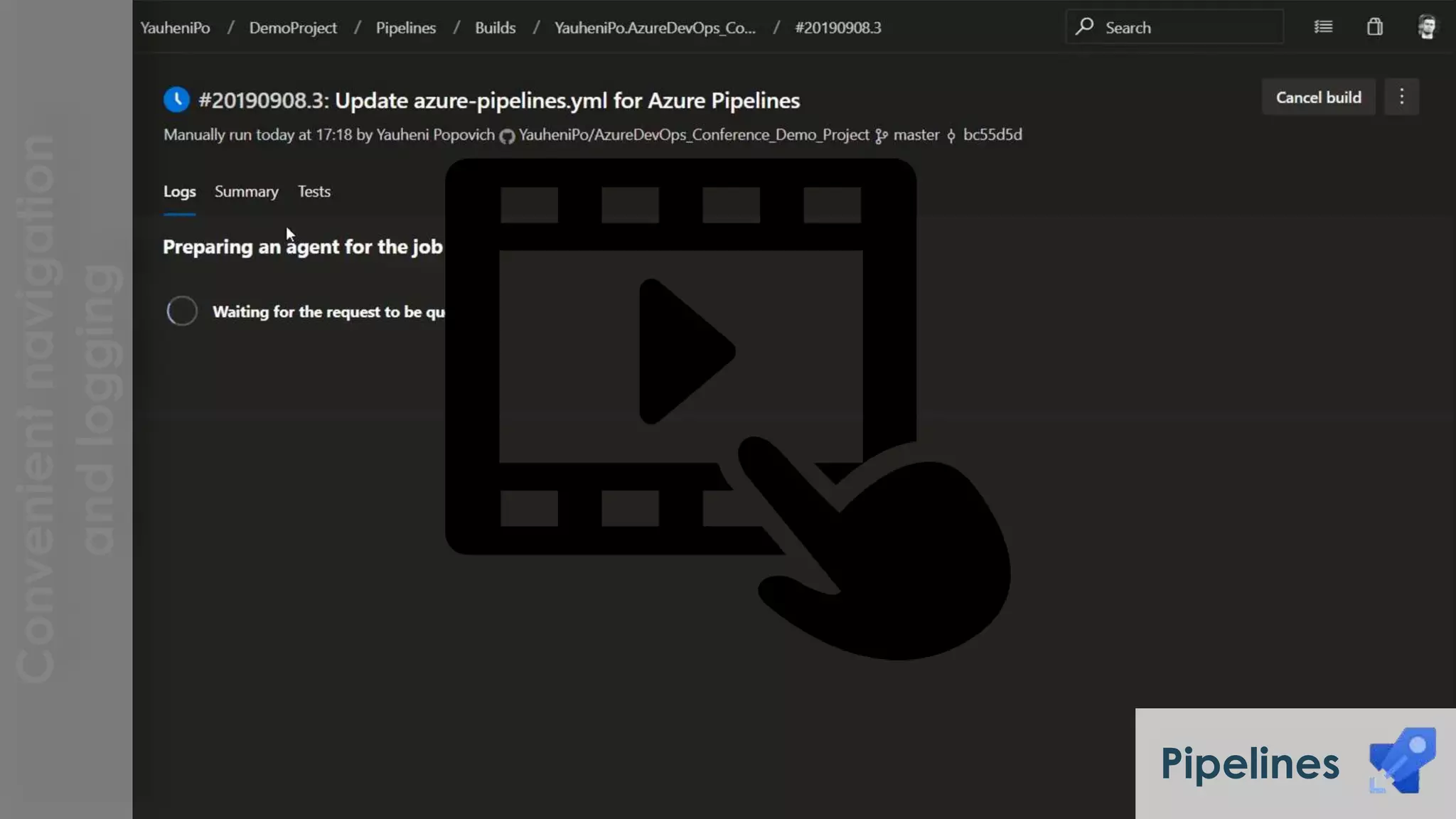Switch to the Tests tab
This screenshot has height=819, width=1456.
[x=314, y=191]
